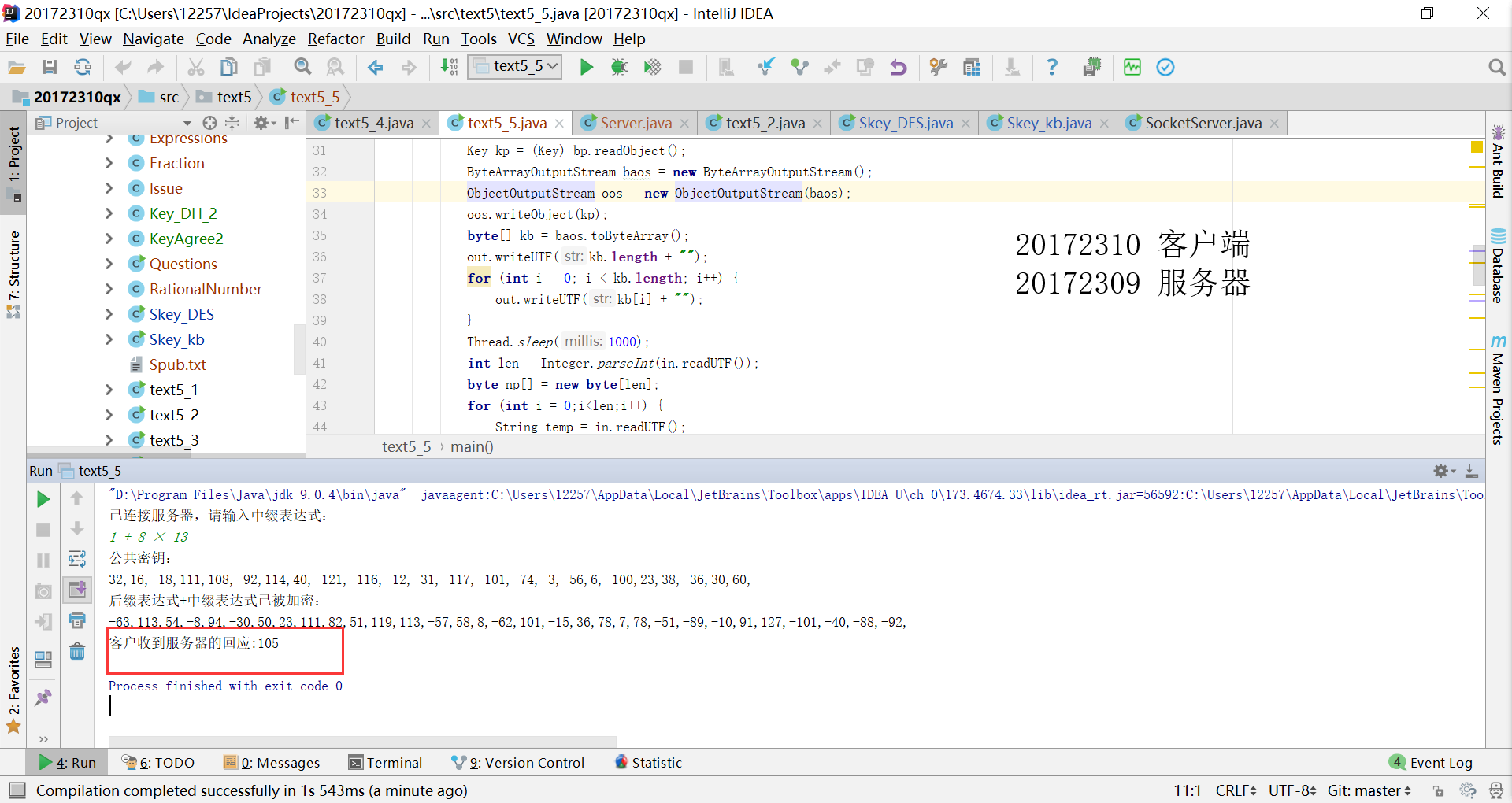Open the Terminal tool window
Image resolution: width=1512 pixels, height=803 pixels.
click(386, 762)
